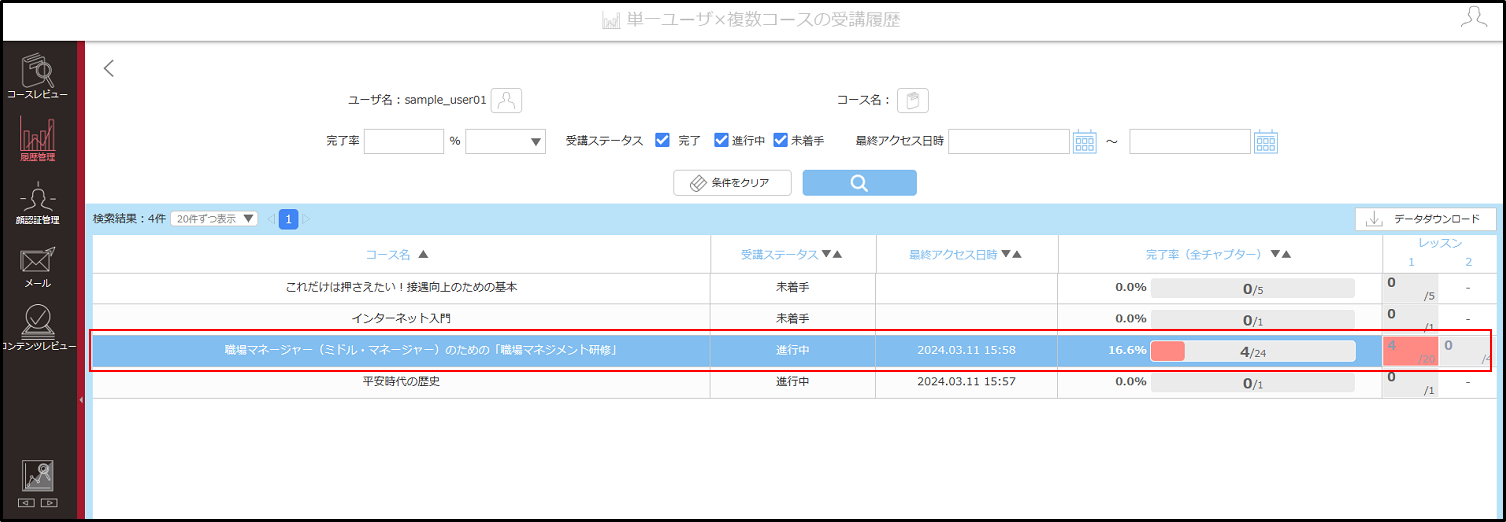Screen dimensions: 1506x522
Task: Click previous arrow under sidebar image icon
Action: pyautogui.click(x=27, y=502)
